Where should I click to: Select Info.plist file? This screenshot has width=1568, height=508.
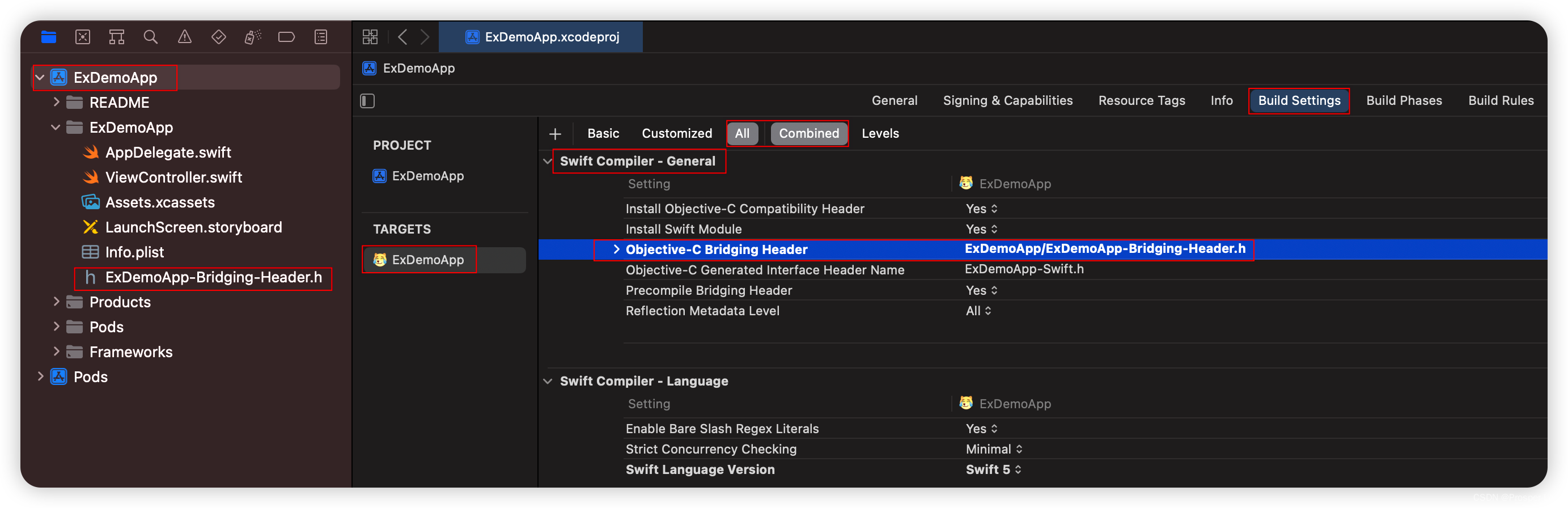[134, 252]
